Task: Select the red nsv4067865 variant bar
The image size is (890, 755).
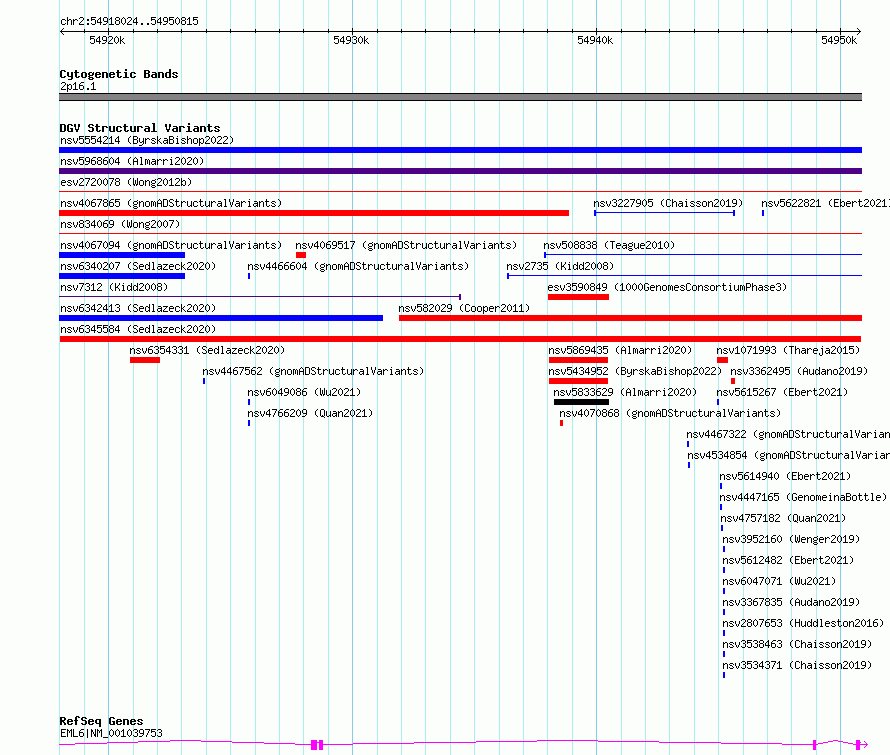Action: (x=314, y=213)
